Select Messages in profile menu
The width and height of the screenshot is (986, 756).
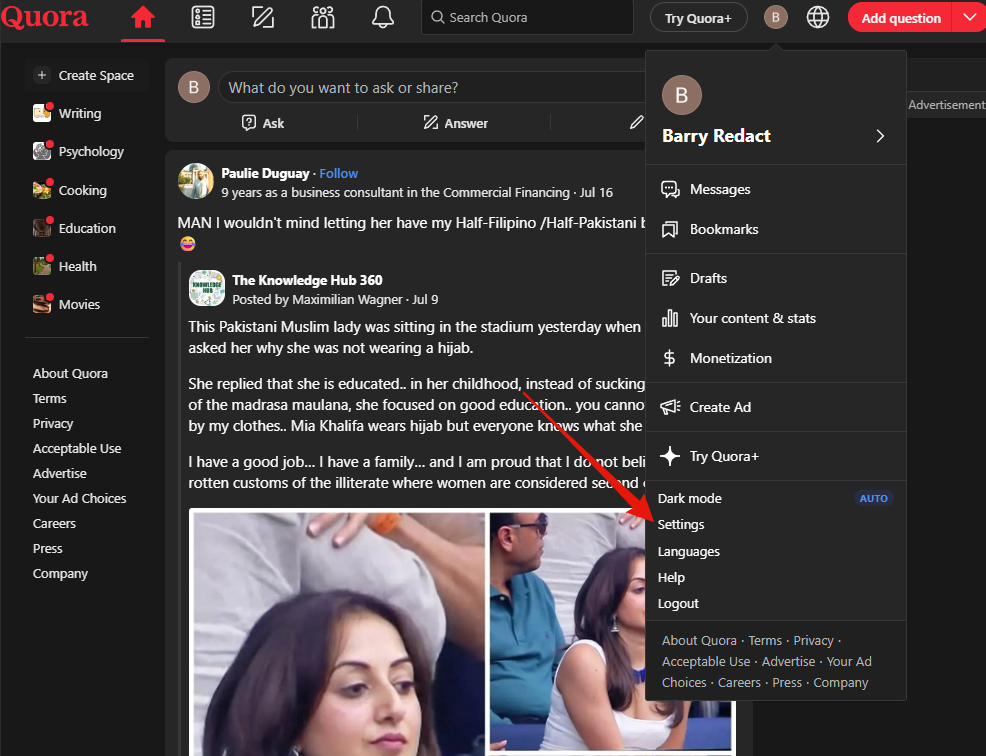coord(776,189)
